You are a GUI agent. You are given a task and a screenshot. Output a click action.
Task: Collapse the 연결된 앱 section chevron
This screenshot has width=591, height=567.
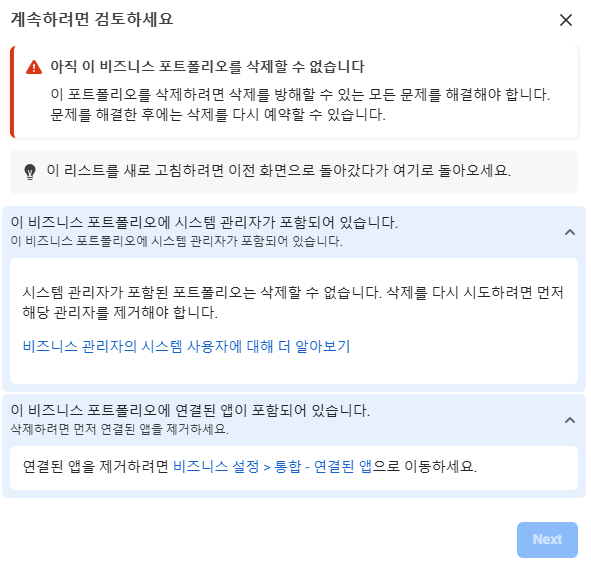point(570,420)
